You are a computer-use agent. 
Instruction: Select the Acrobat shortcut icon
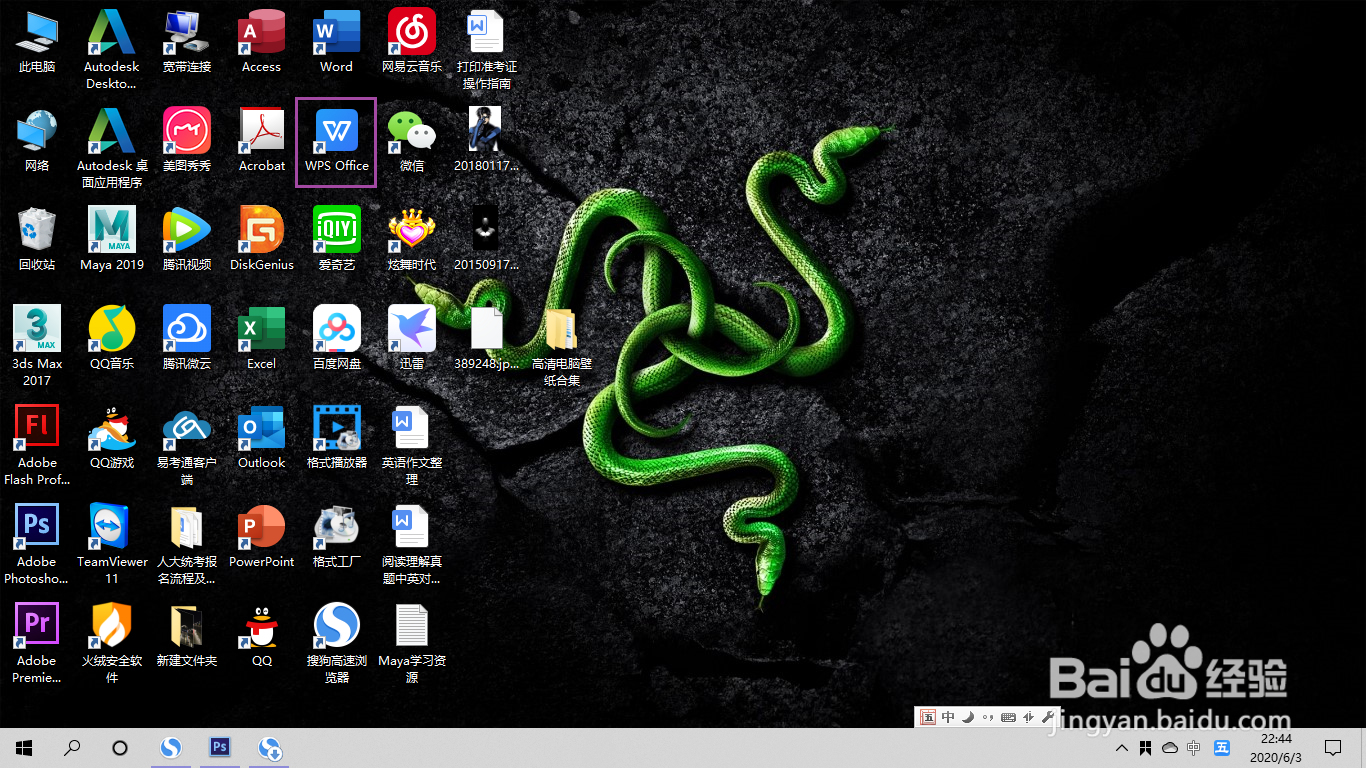pos(262,141)
